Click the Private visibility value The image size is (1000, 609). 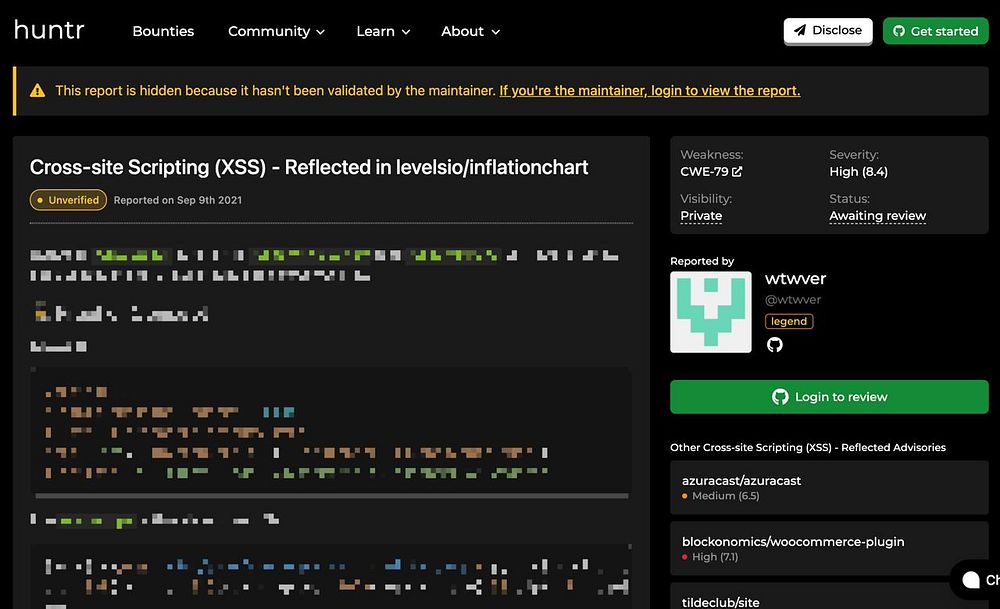coord(701,216)
